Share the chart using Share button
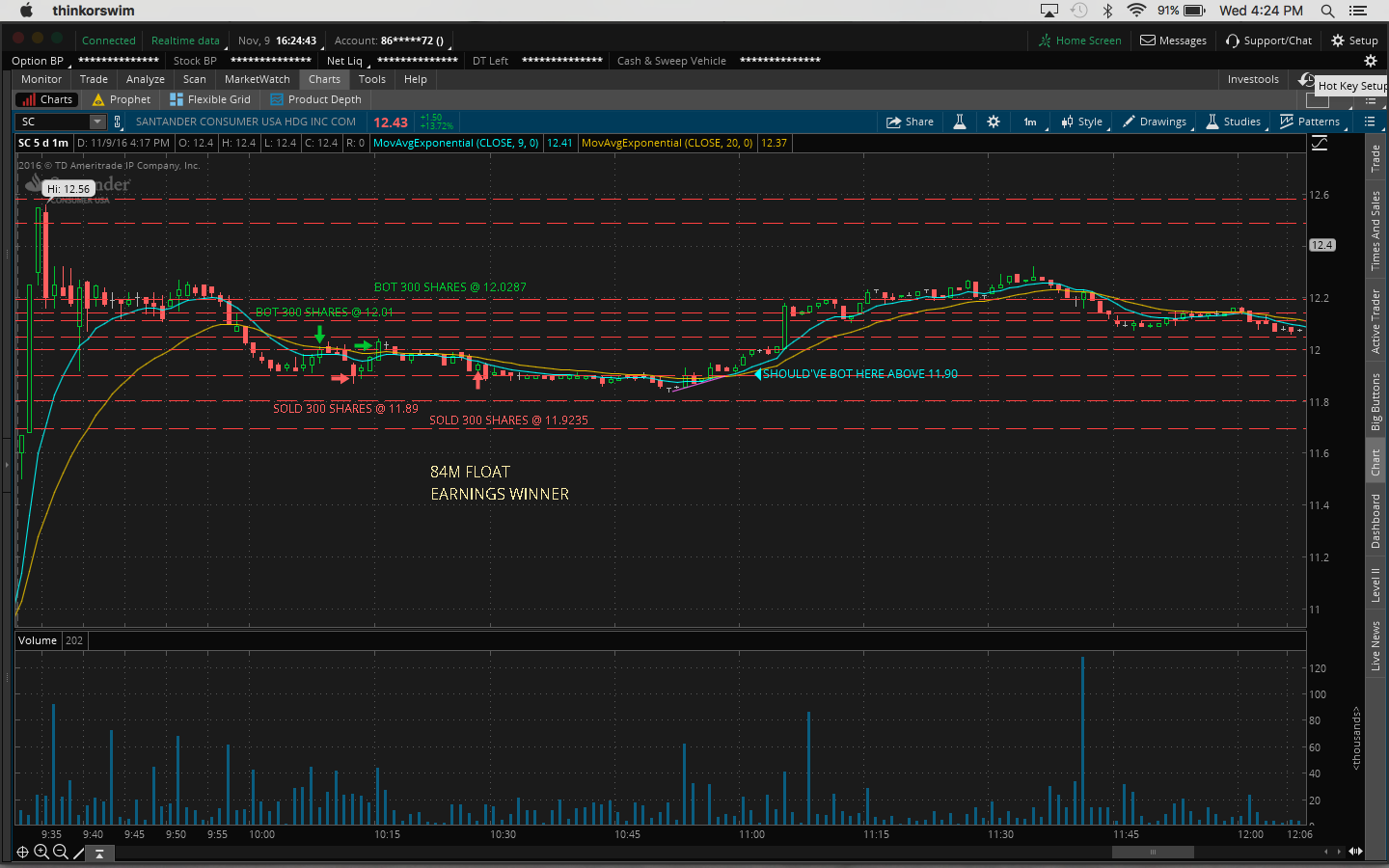Viewport: 1389px width, 868px height. (x=911, y=122)
